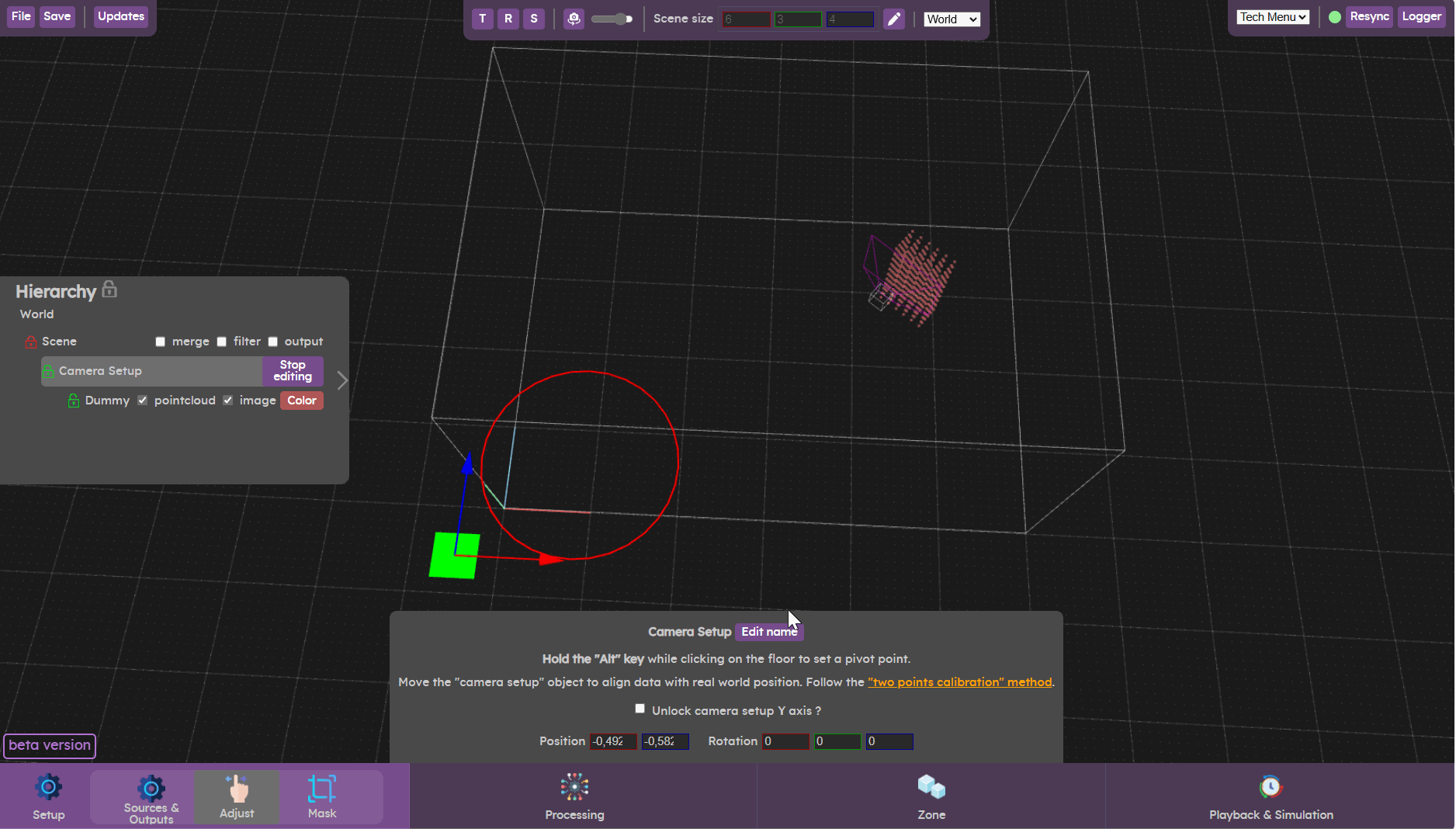Open the Processing section
1456x829 pixels.
point(574,796)
